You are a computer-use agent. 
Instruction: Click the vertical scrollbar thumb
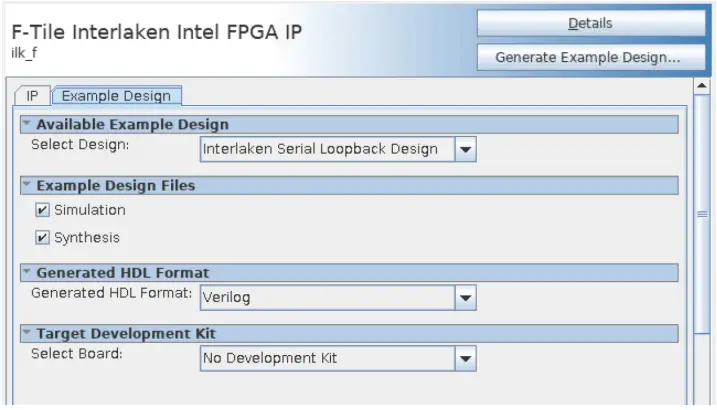[x=701, y=214]
